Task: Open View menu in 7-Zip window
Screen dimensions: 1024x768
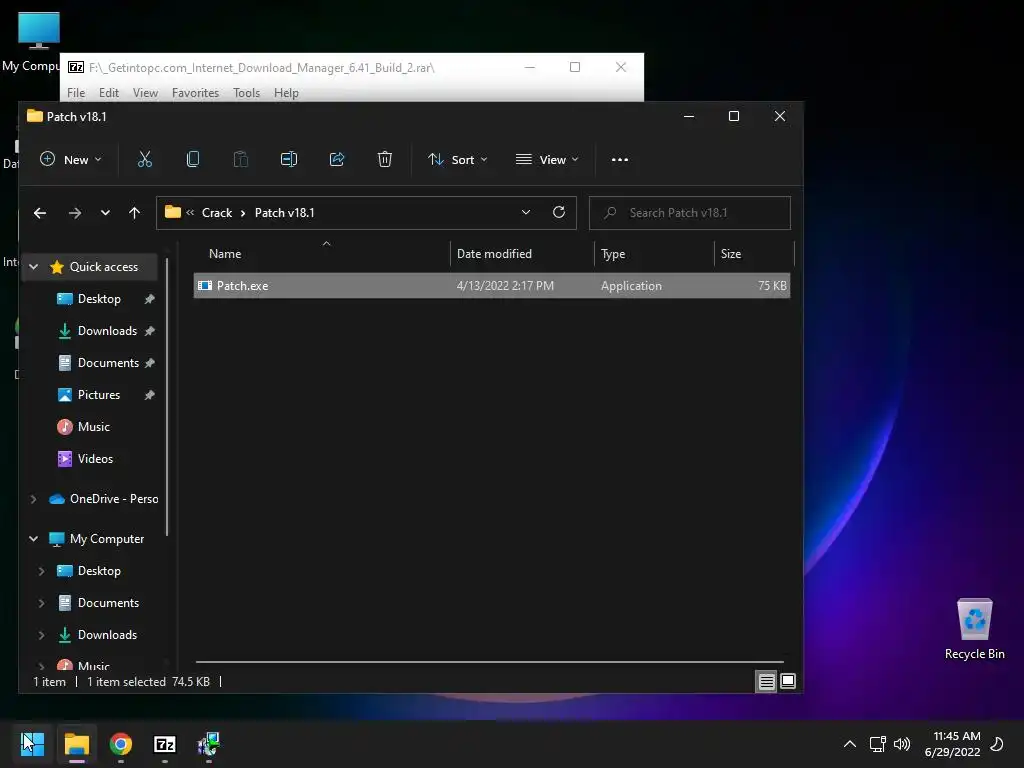Action: pos(145,93)
